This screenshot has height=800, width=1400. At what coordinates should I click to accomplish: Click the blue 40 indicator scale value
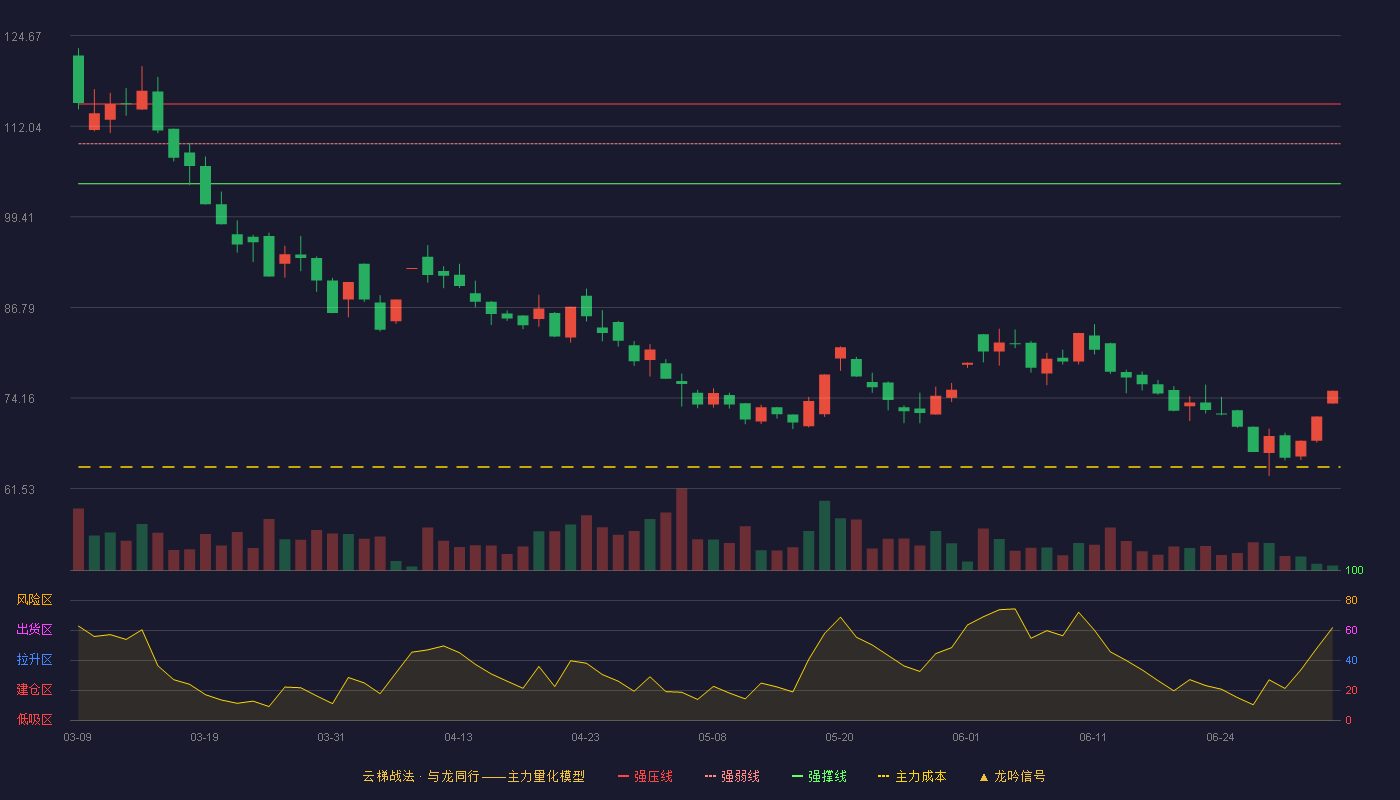click(x=1351, y=660)
